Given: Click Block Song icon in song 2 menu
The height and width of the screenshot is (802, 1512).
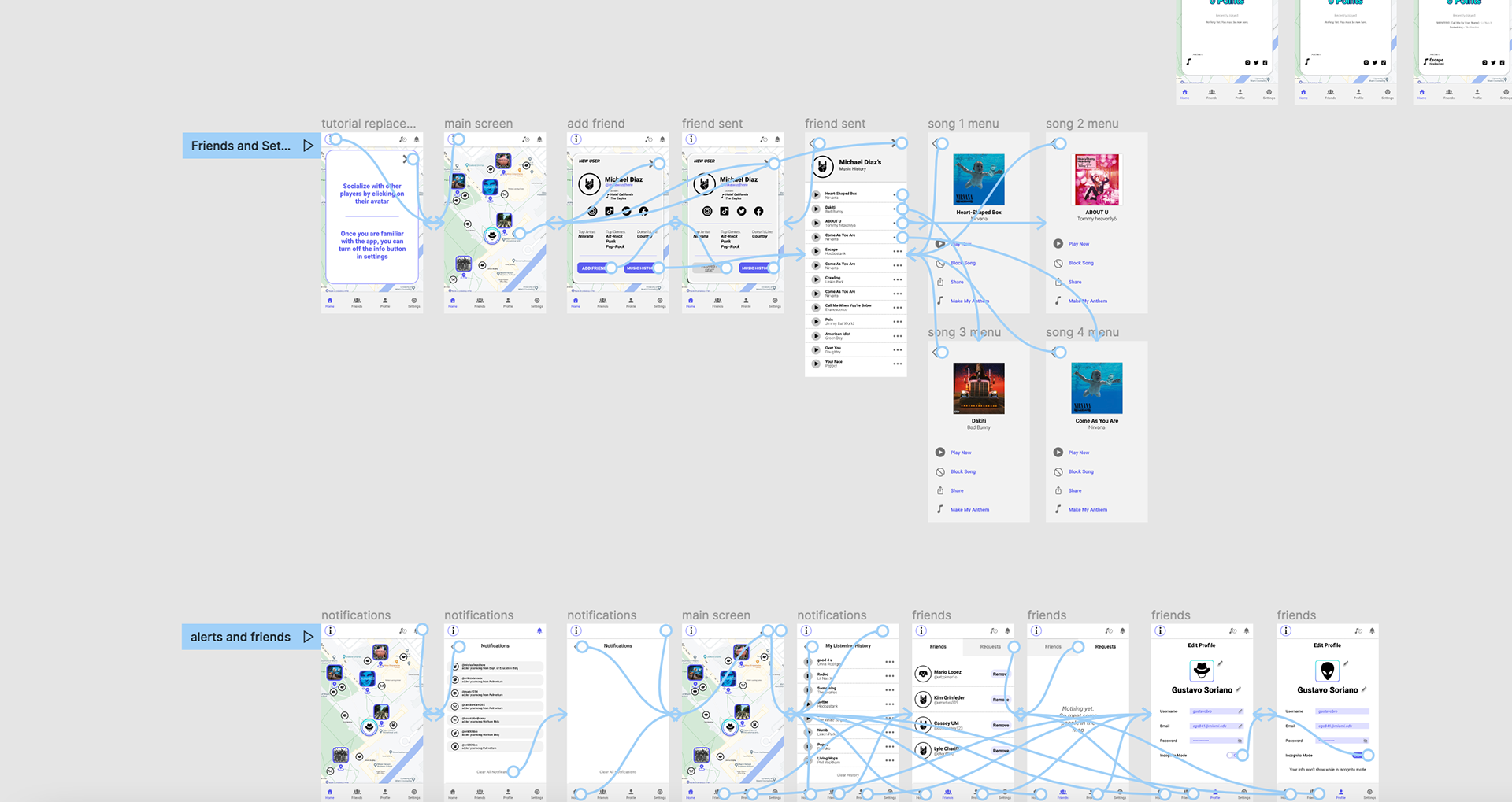Looking at the screenshot, I should (x=1058, y=263).
